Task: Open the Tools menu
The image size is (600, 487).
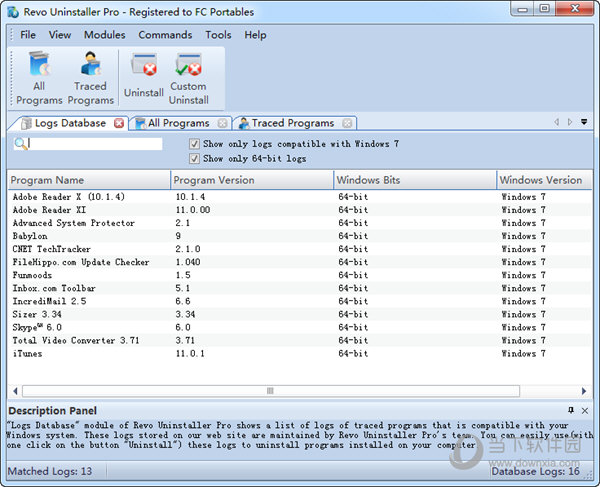Action: pyautogui.click(x=218, y=35)
